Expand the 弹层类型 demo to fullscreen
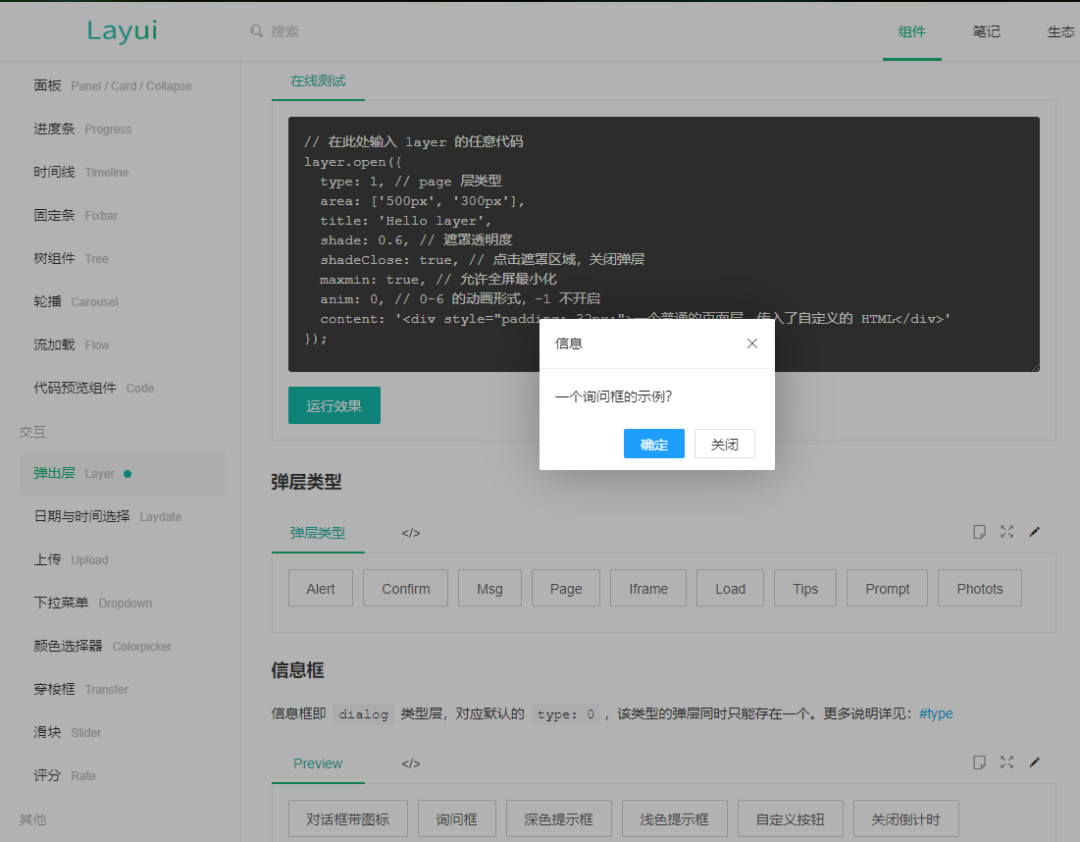 (x=1007, y=532)
